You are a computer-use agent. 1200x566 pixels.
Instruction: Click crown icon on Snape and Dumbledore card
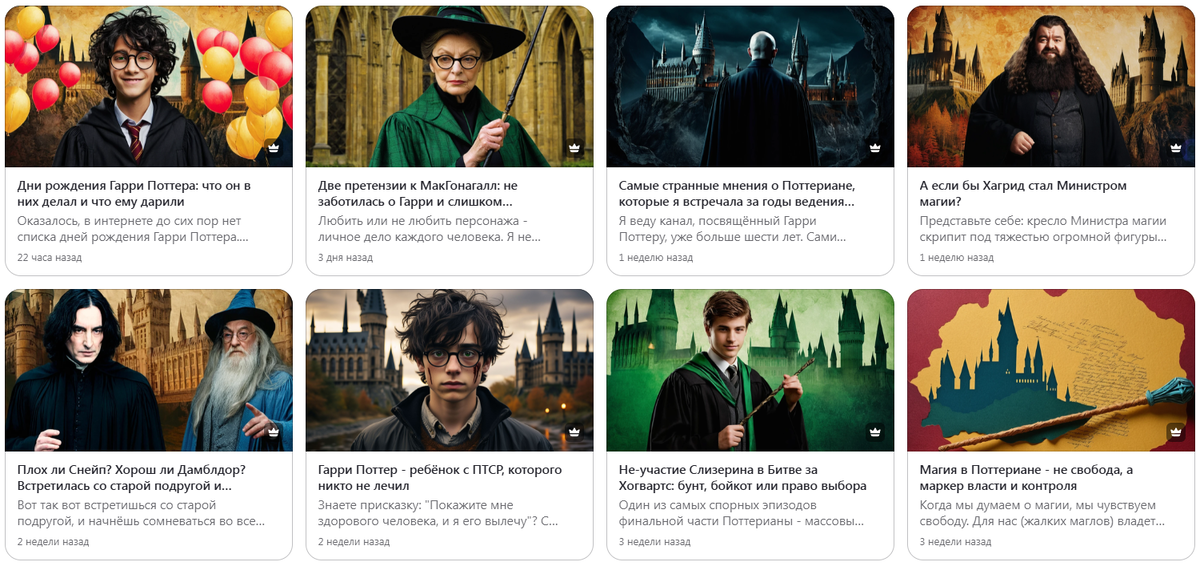tap(273, 432)
